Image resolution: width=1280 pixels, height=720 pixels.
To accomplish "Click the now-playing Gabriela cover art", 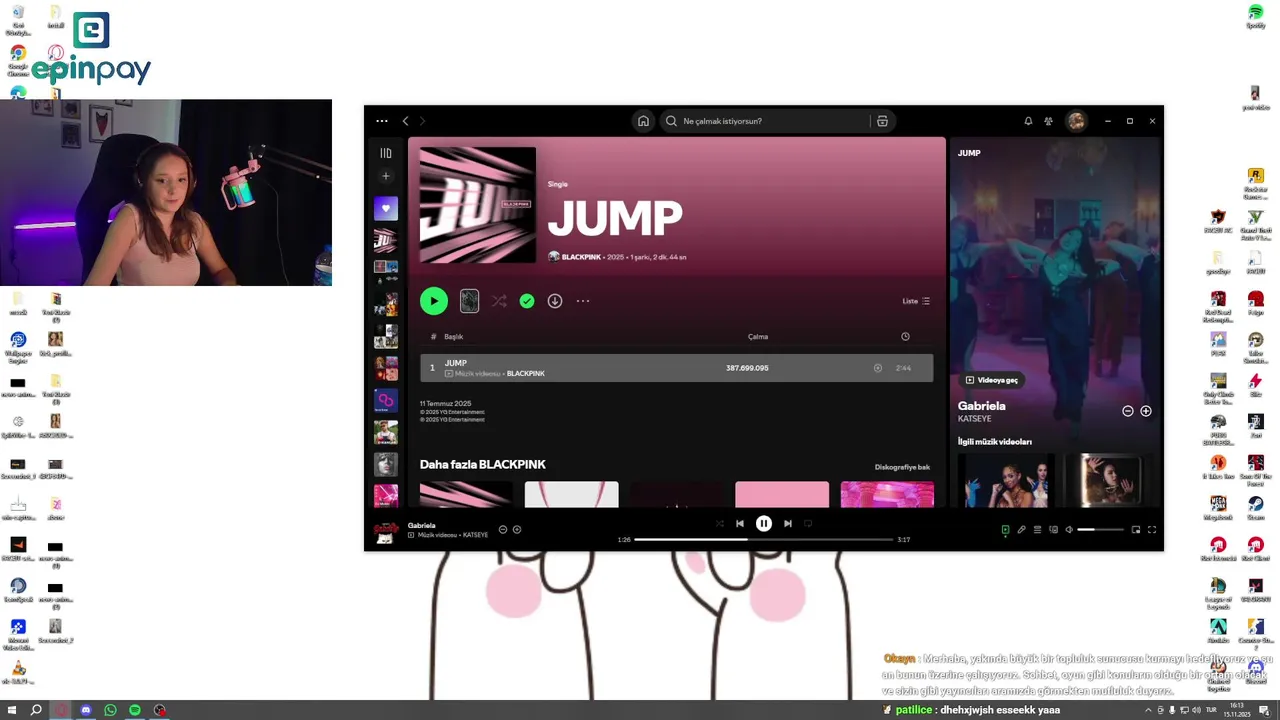I will pos(386,530).
